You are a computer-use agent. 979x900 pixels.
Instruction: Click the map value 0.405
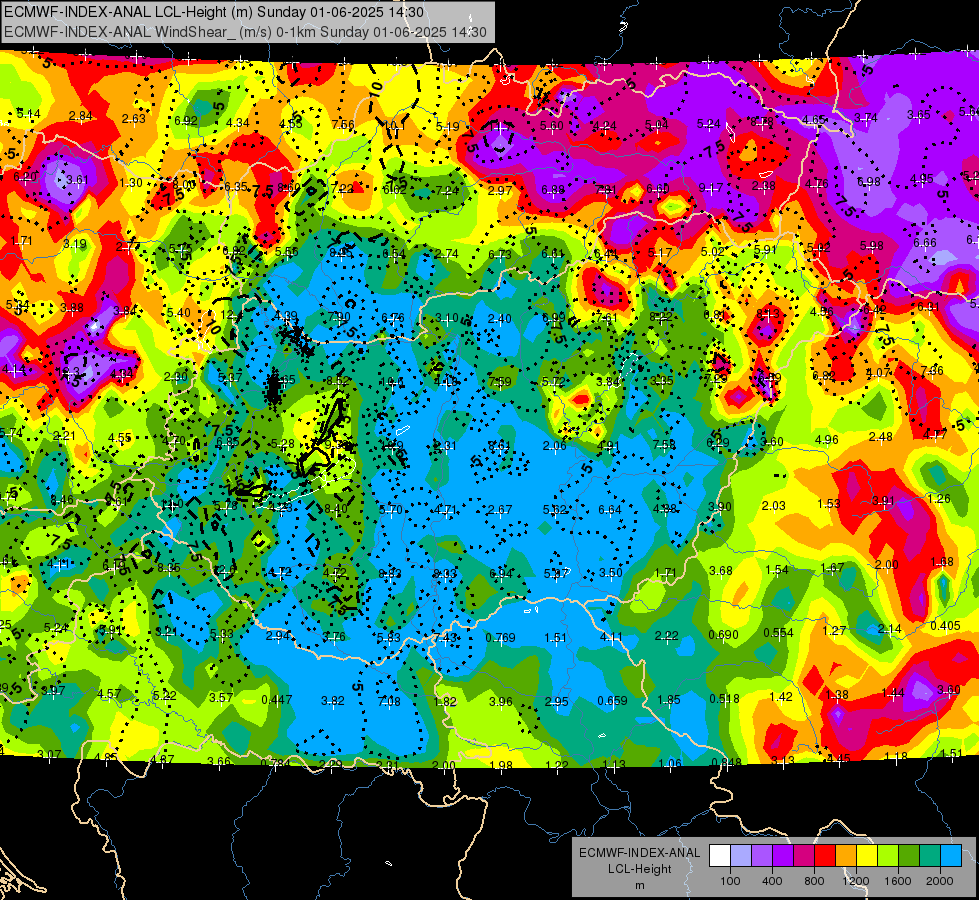tap(945, 626)
